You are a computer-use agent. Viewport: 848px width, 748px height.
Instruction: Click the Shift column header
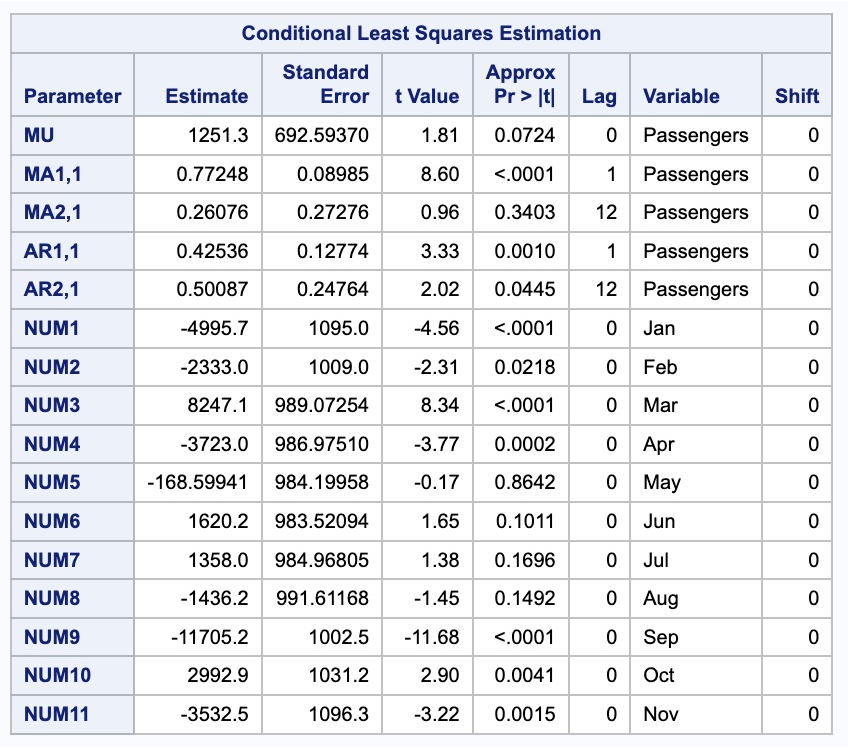tap(797, 96)
